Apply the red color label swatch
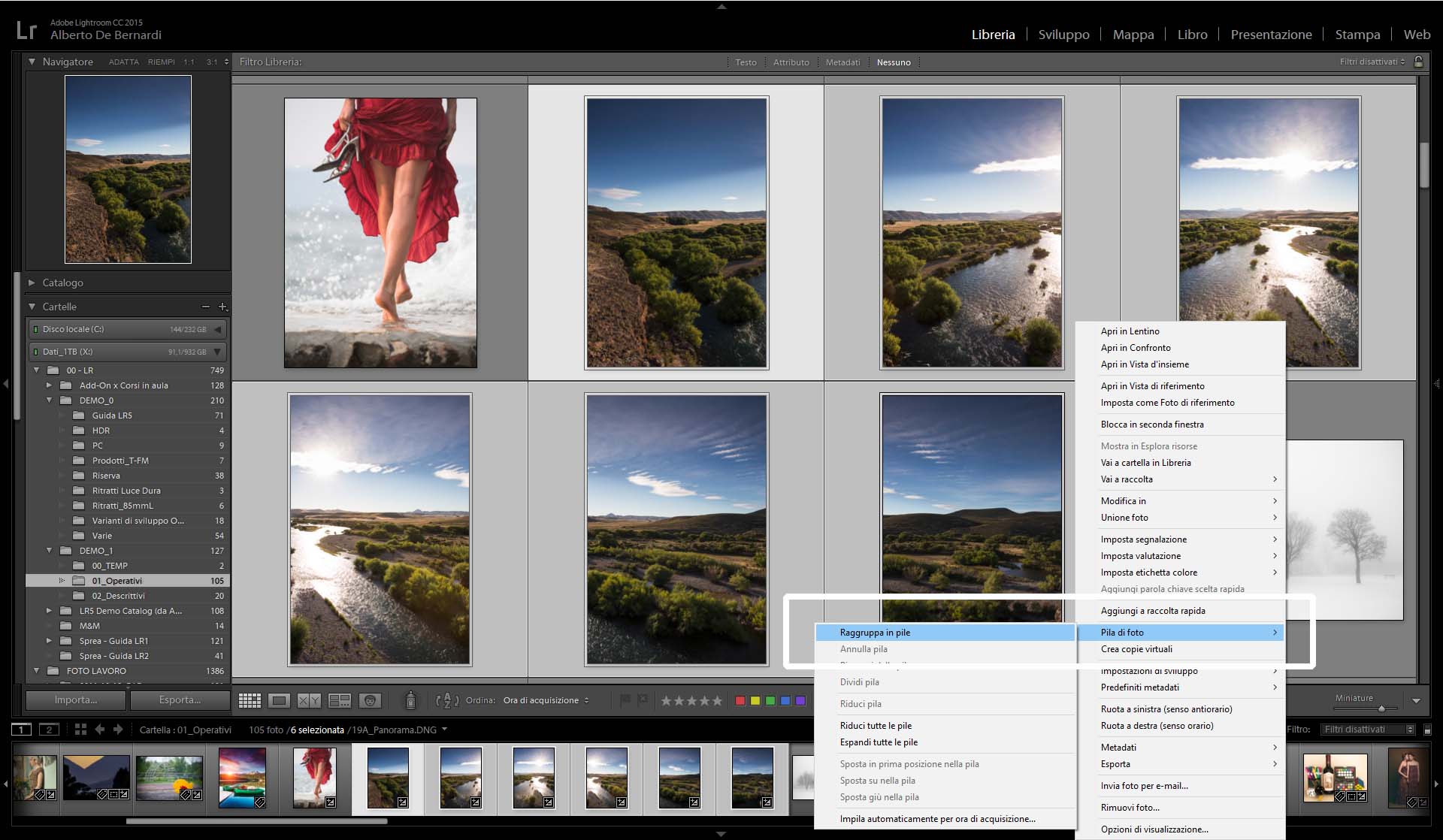 tap(740, 700)
